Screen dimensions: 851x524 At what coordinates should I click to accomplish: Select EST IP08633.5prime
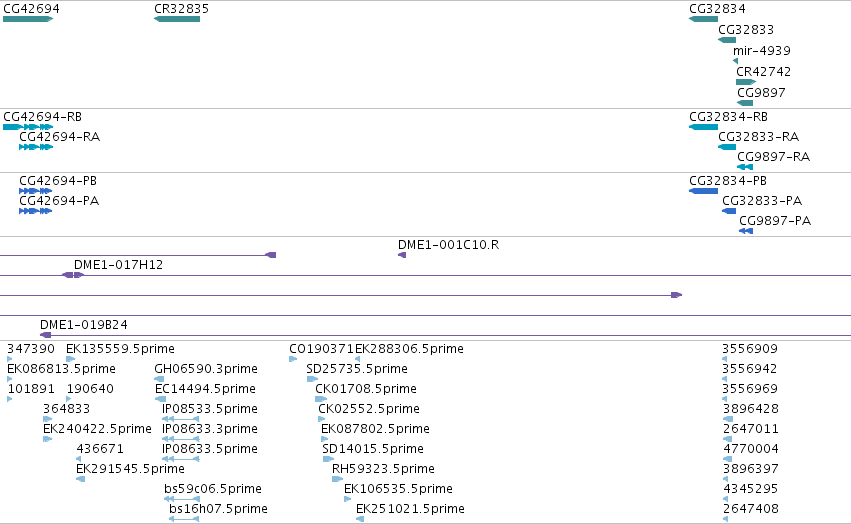coord(181,459)
